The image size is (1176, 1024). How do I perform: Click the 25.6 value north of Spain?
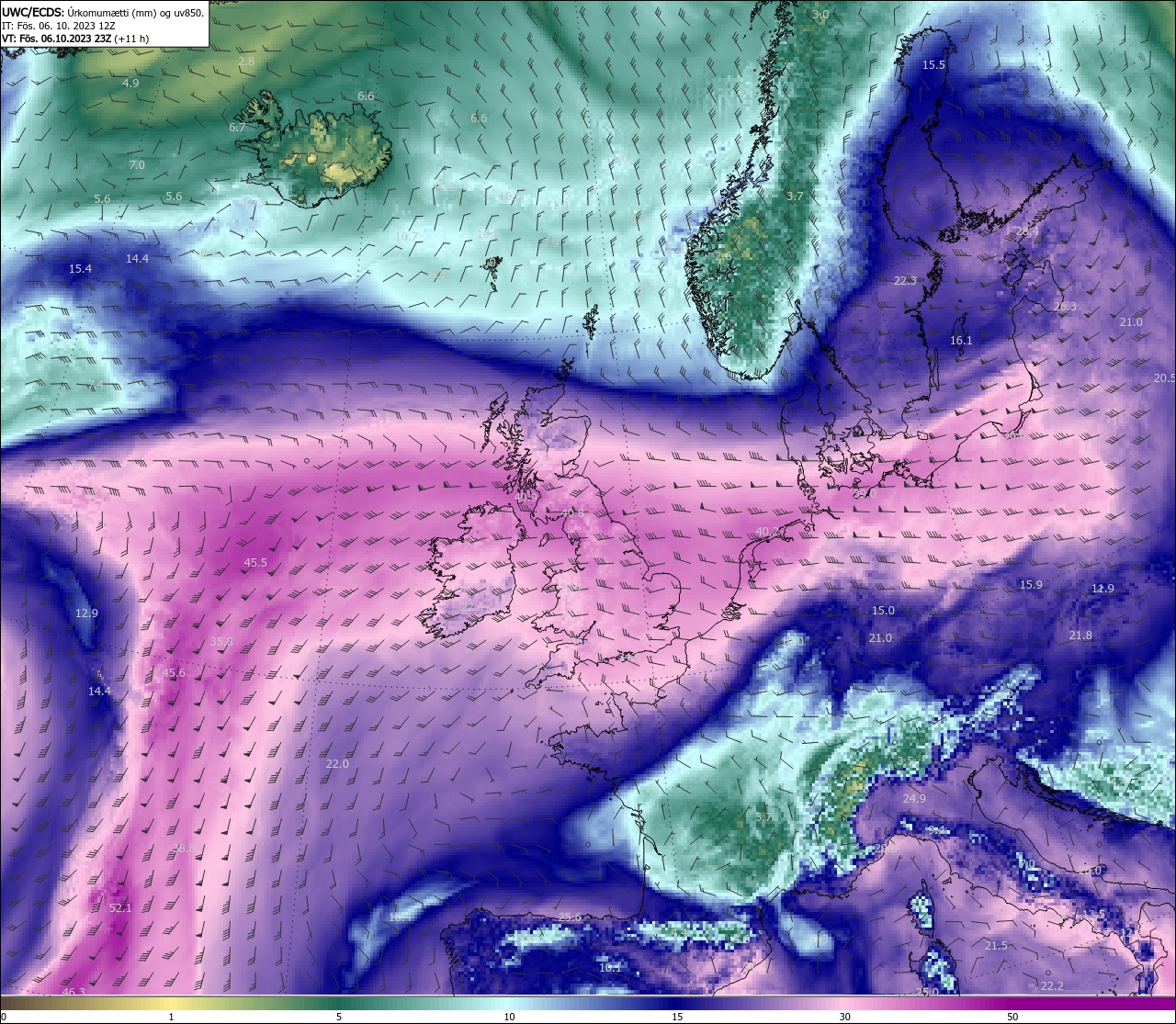(570, 917)
